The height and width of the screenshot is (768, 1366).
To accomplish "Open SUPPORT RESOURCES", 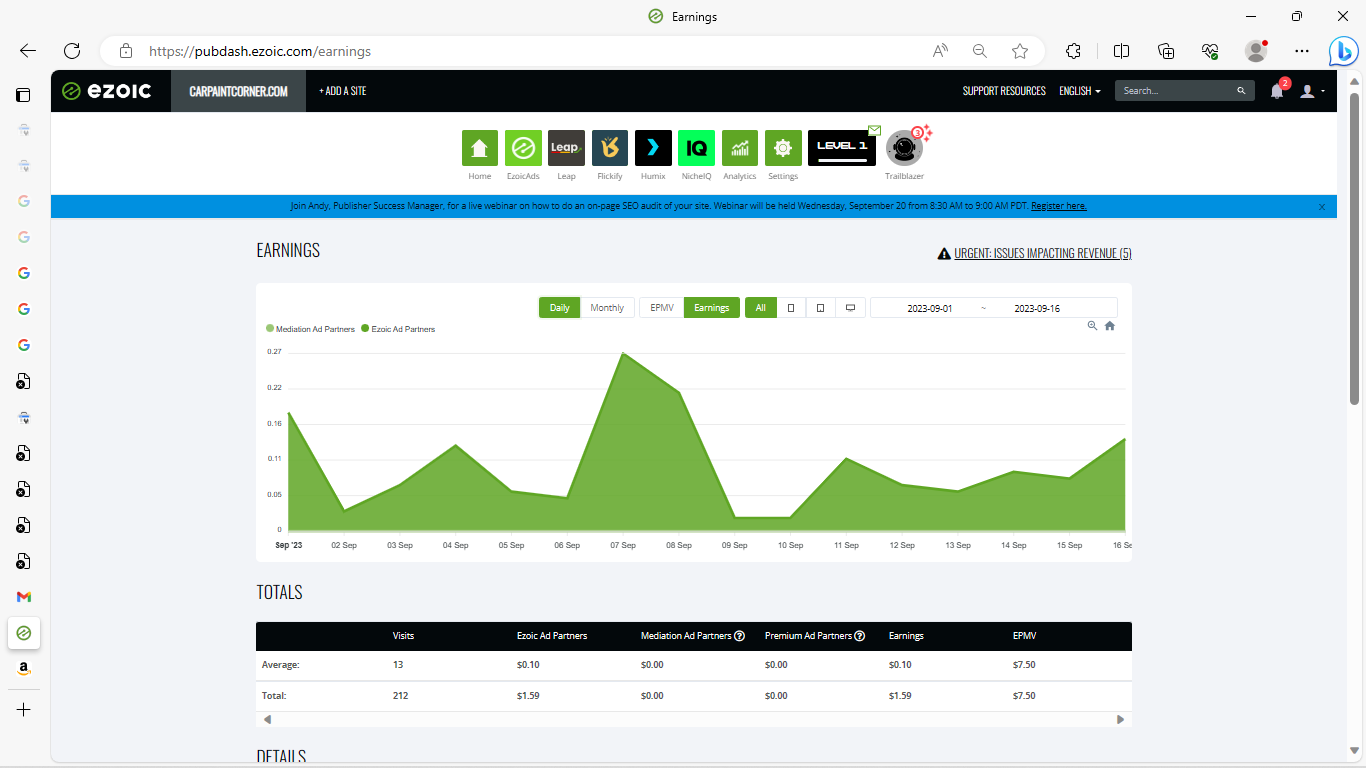I will (1004, 91).
